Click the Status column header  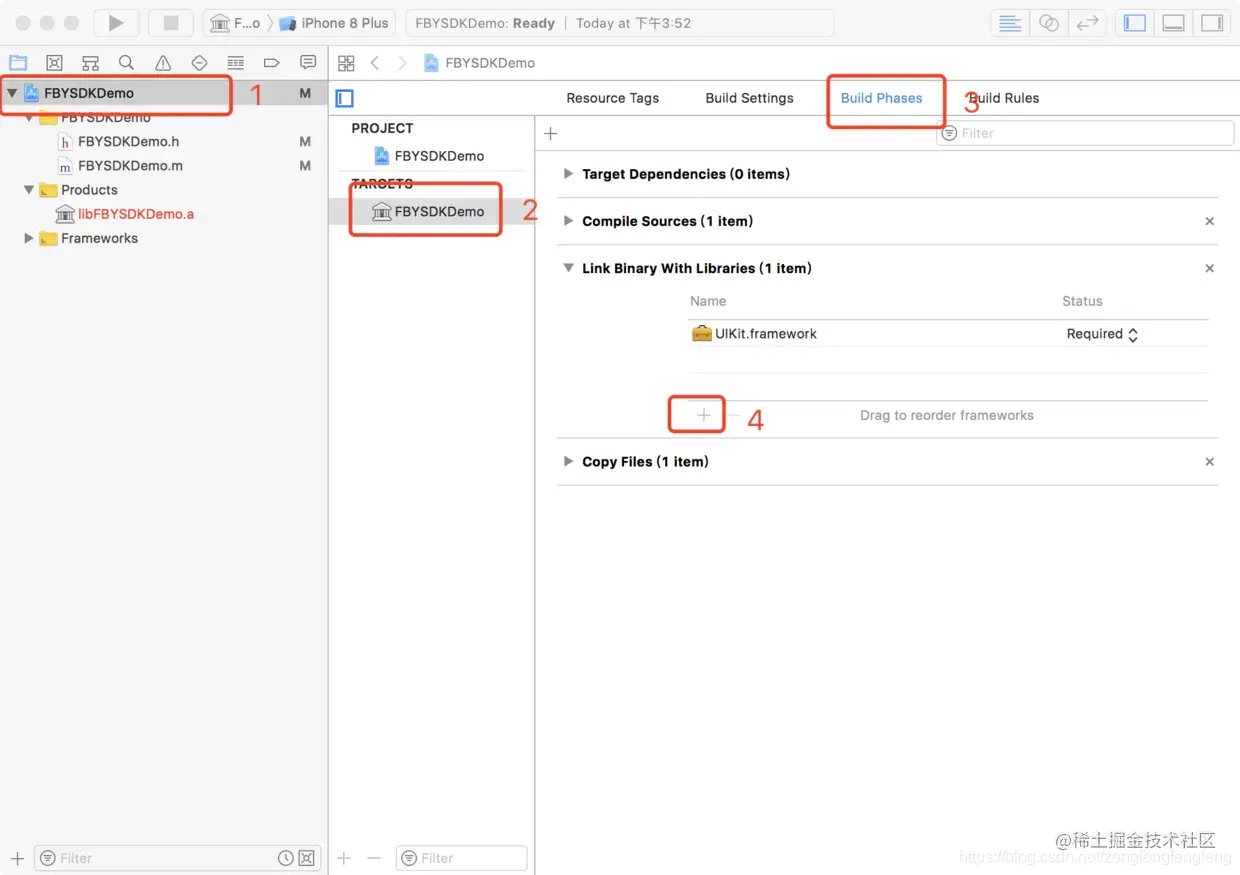[1082, 301]
